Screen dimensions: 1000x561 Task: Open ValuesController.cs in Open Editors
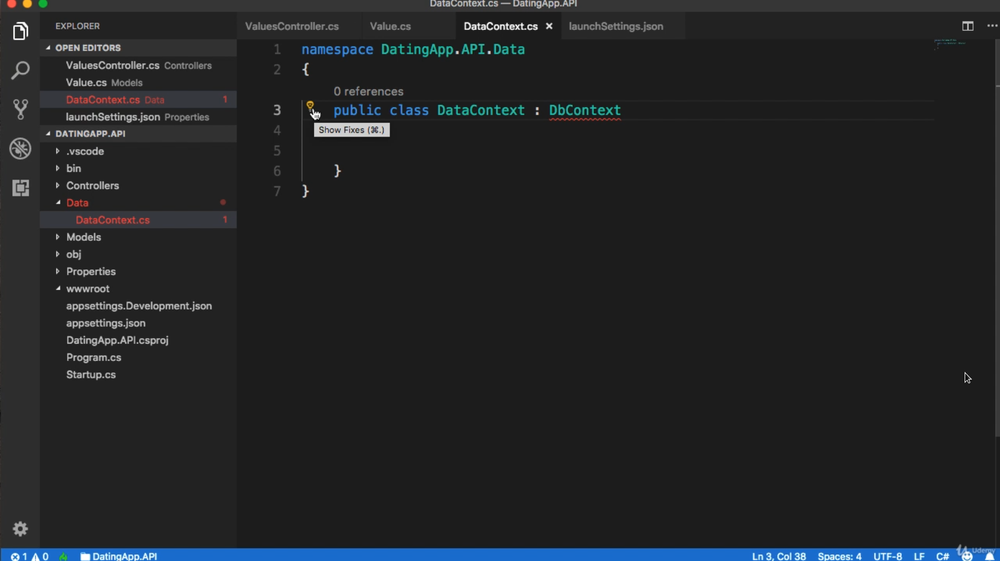tap(138, 65)
